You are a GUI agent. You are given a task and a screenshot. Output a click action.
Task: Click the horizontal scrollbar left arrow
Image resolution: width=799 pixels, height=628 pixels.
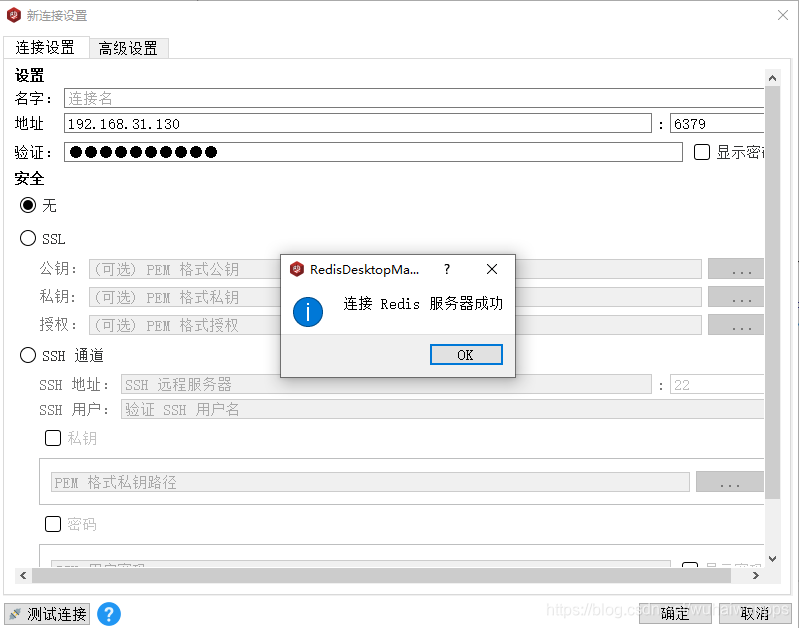point(23,575)
